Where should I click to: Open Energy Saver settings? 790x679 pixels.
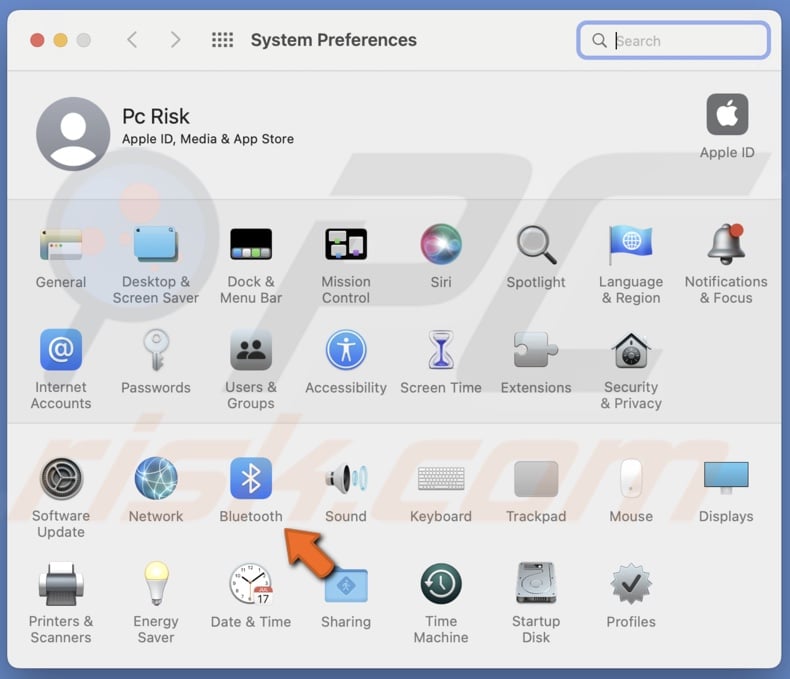point(156,585)
